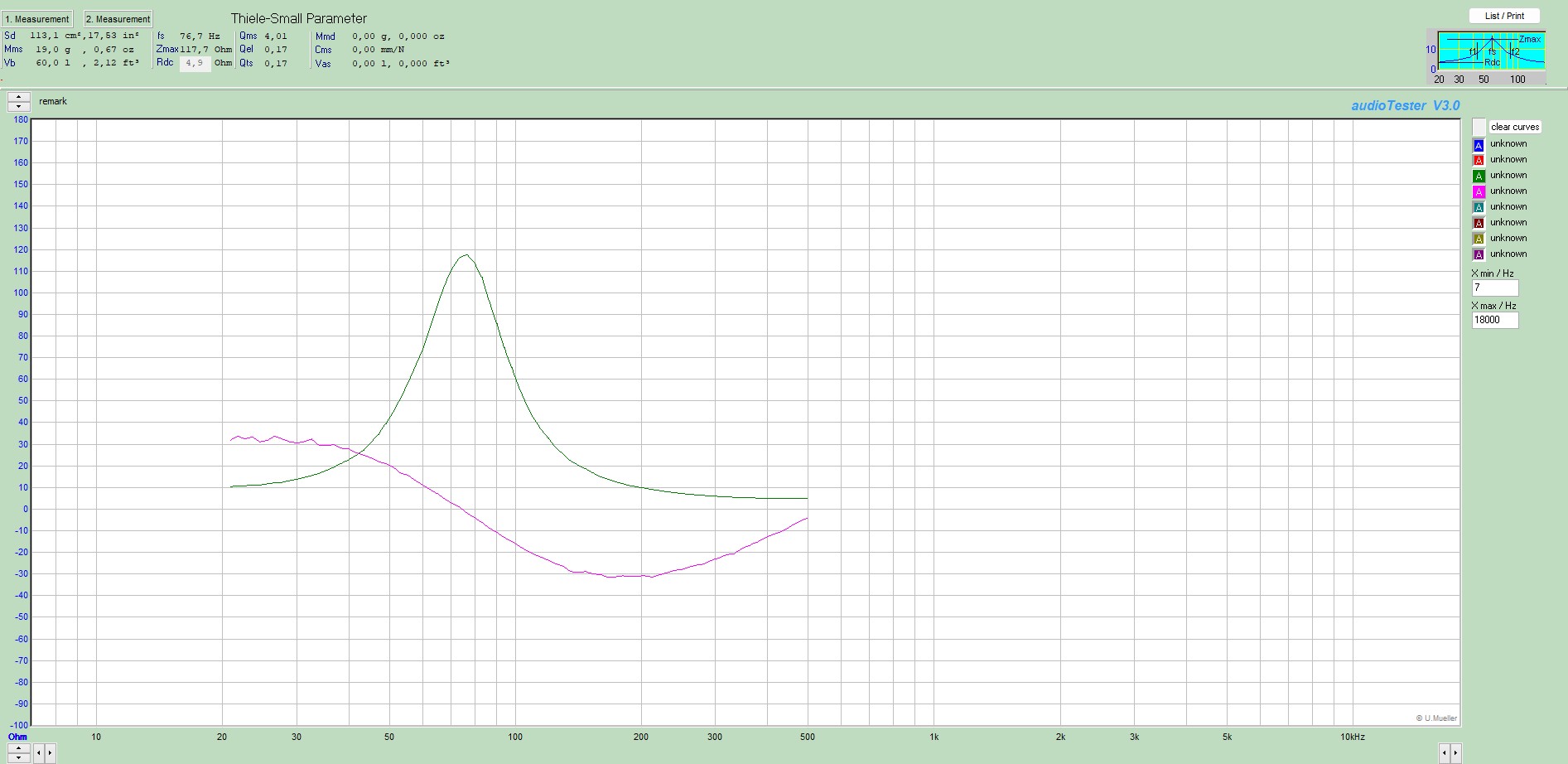The width and height of the screenshot is (1568, 764).
Task: Click the left arrow button at bottom left
Action: [38, 753]
